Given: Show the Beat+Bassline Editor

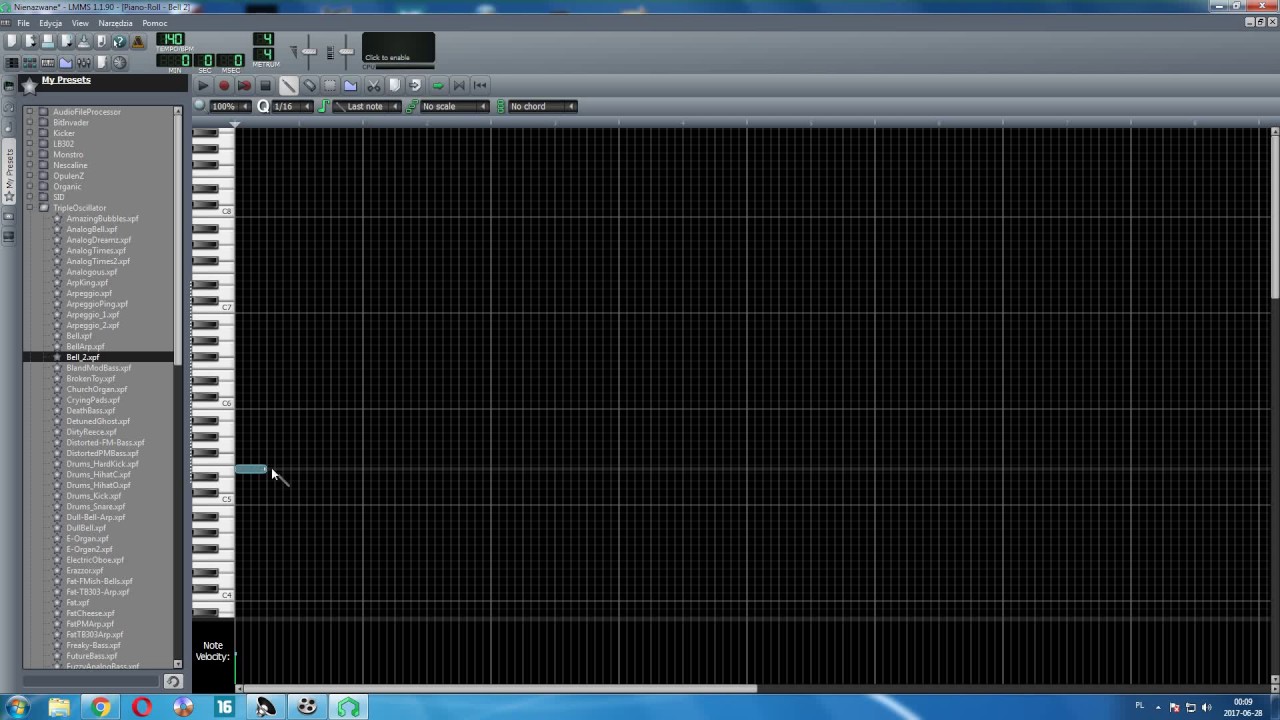Looking at the screenshot, I should pyautogui.click(x=30, y=62).
